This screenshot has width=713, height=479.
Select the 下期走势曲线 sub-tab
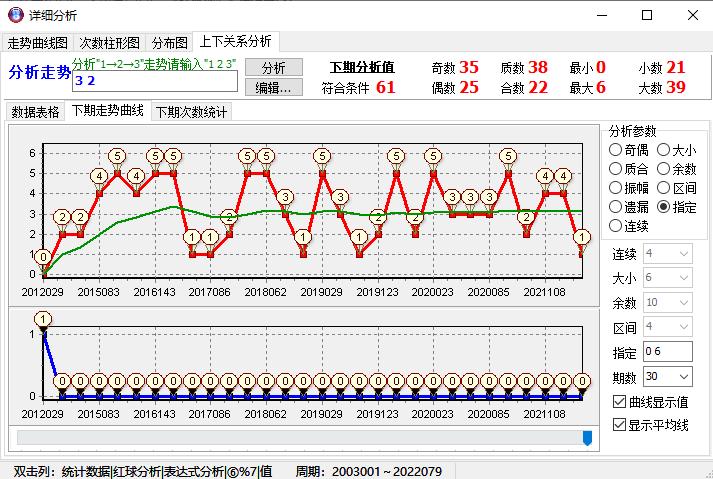coord(108,111)
